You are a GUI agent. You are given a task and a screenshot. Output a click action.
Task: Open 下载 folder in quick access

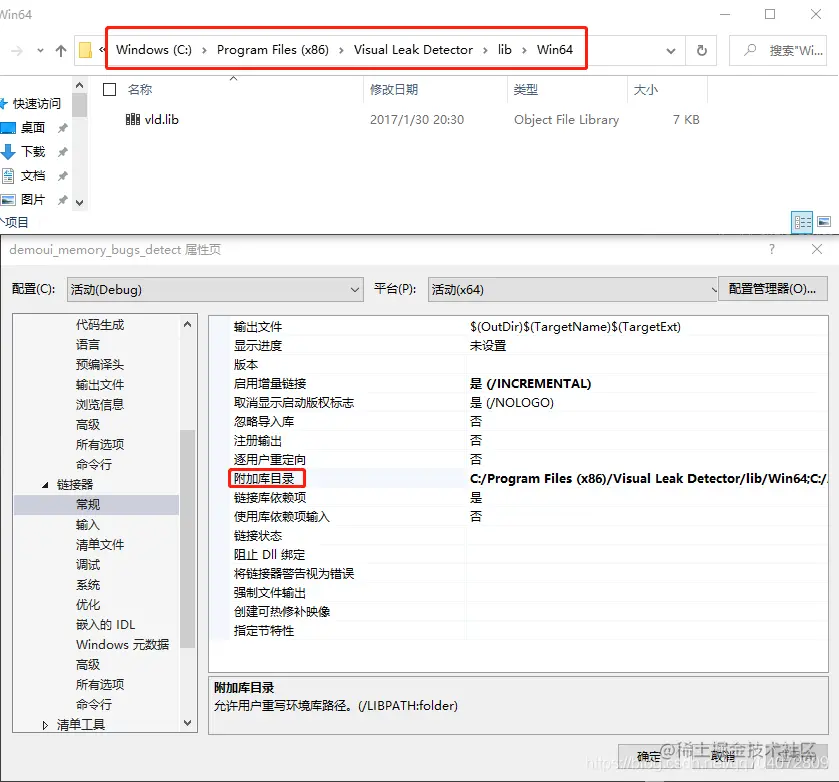[x=33, y=151]
